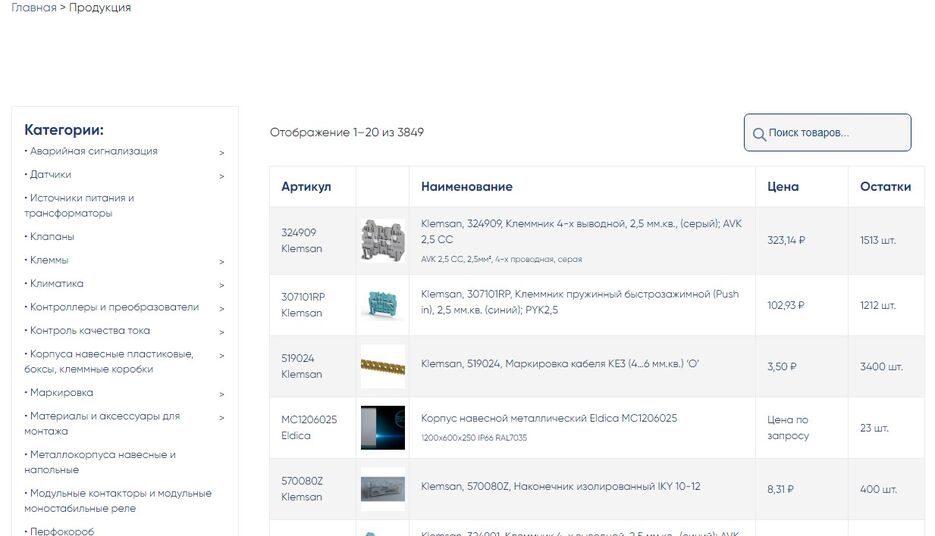The height and width of the screenshot is (536, 935).
Task: Expand the Корпуса навесные пластиковые arrow
Action: click(221, 355)
